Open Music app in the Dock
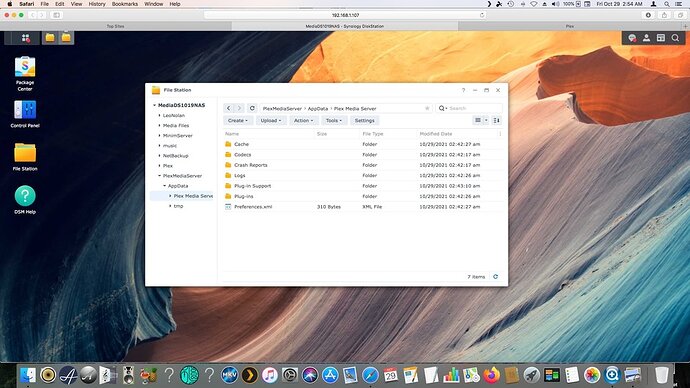690x388 pixels. coord(270,375)
